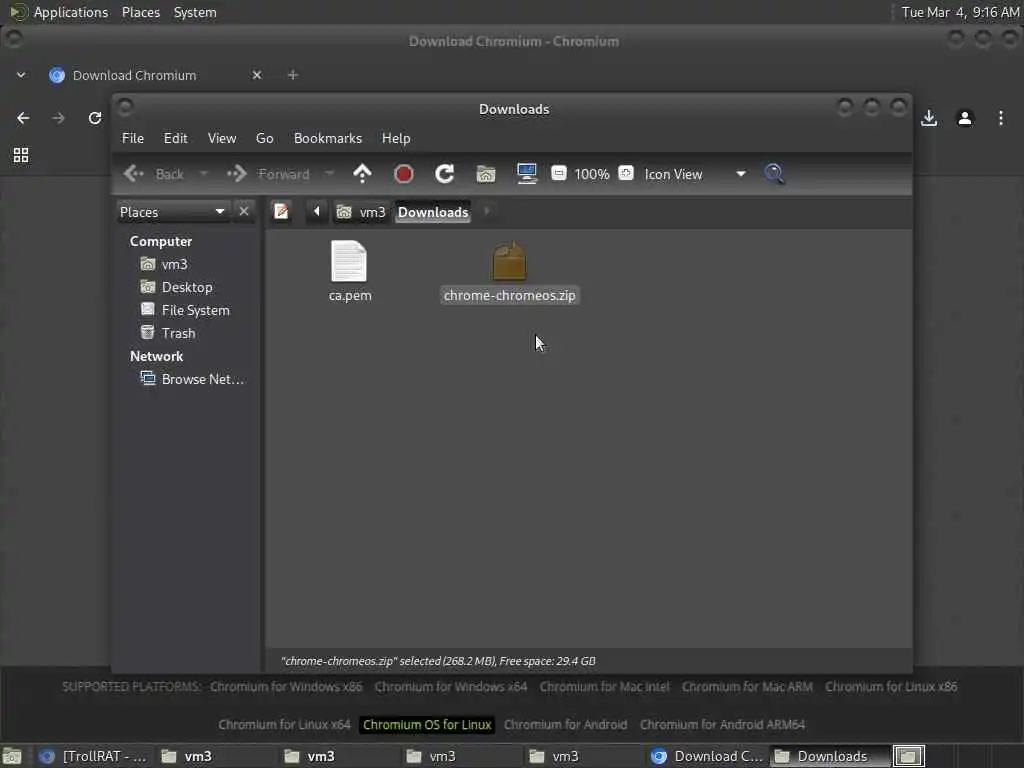Open the Back history dropdown arrow
The image size is (1024, 768).
point(204,174)
